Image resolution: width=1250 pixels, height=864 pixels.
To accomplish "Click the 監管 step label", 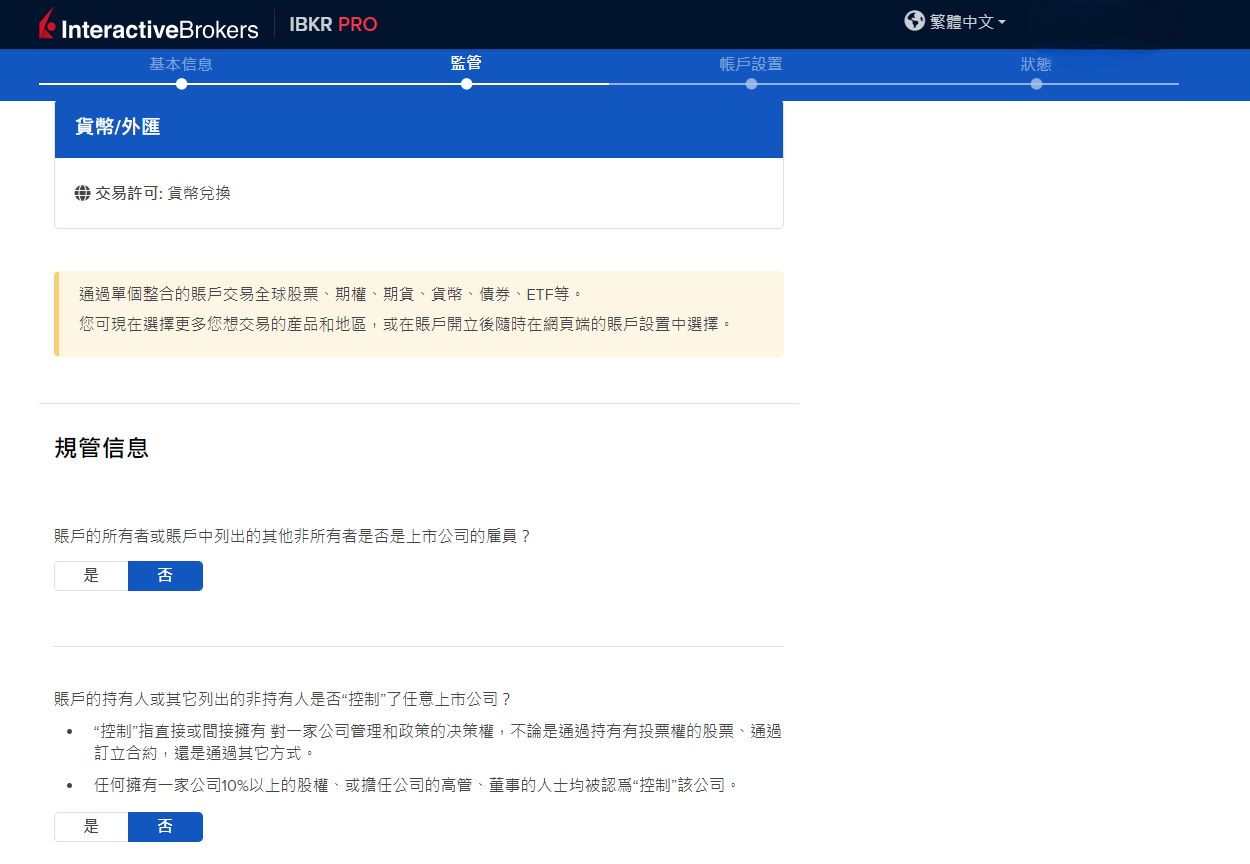I will [466, 63].
